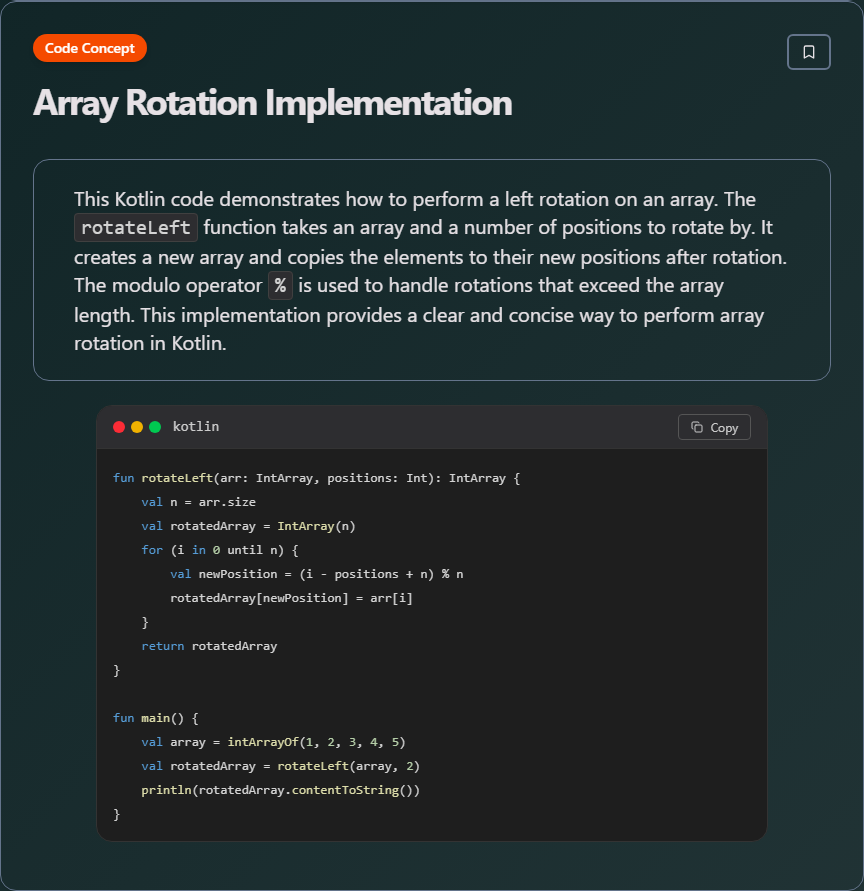This screenshot has height=891, width=864.
Task: Click the Code Concept badge
Action: [x=90, y=48]
